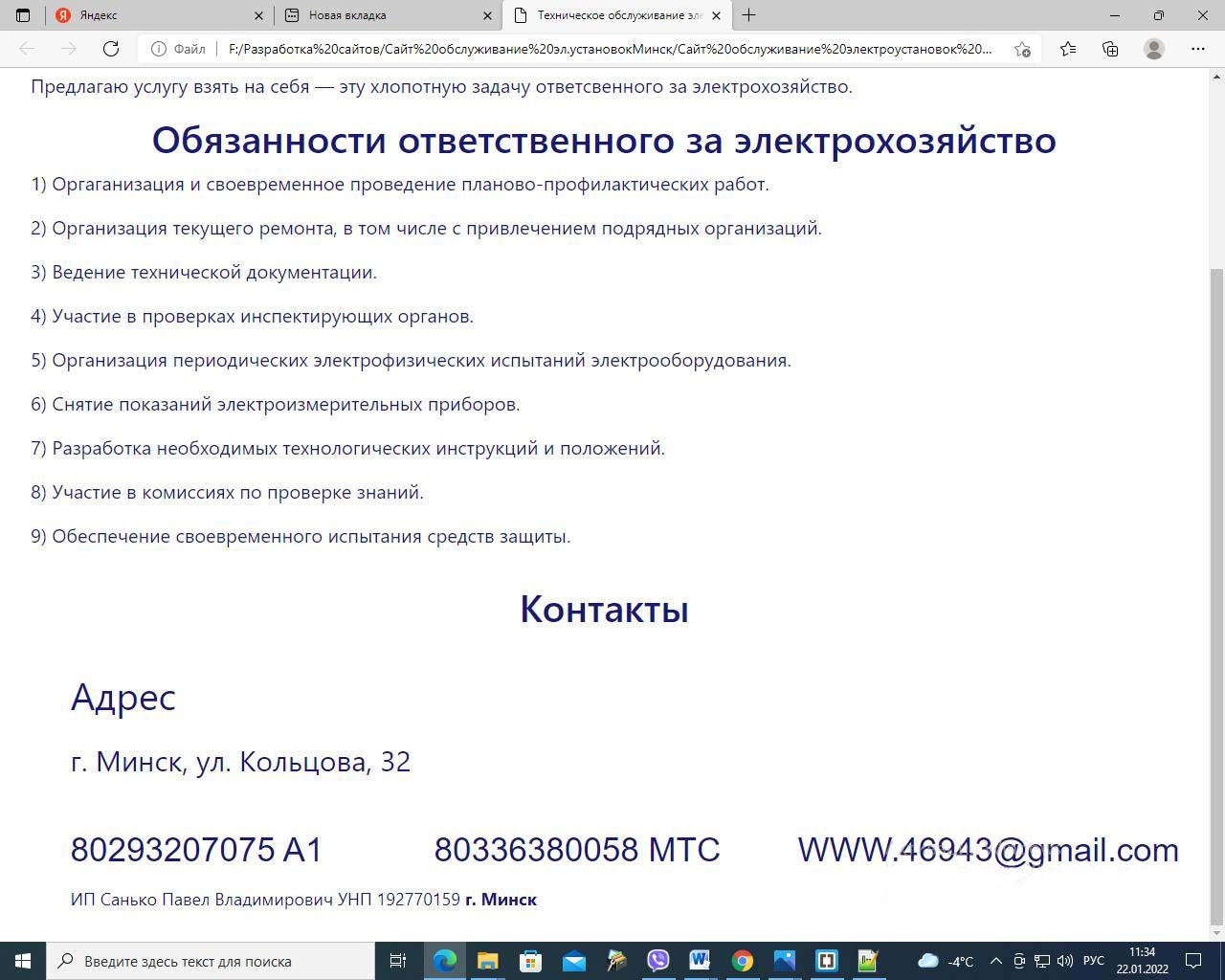The width and height of the screenshot is (1225, 980).
Task: Open Edge settings and more menu
Action: pyautogui.click(x=1197, y=49)
